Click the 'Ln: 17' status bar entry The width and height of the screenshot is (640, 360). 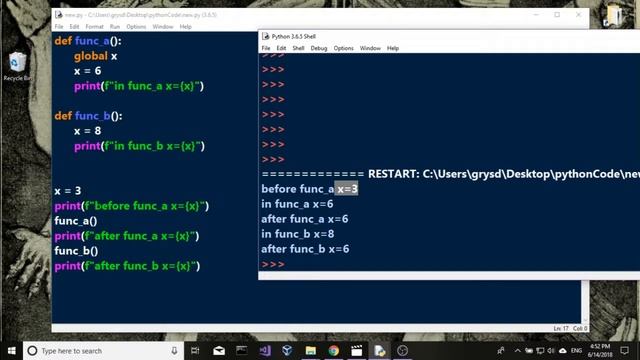561,328
